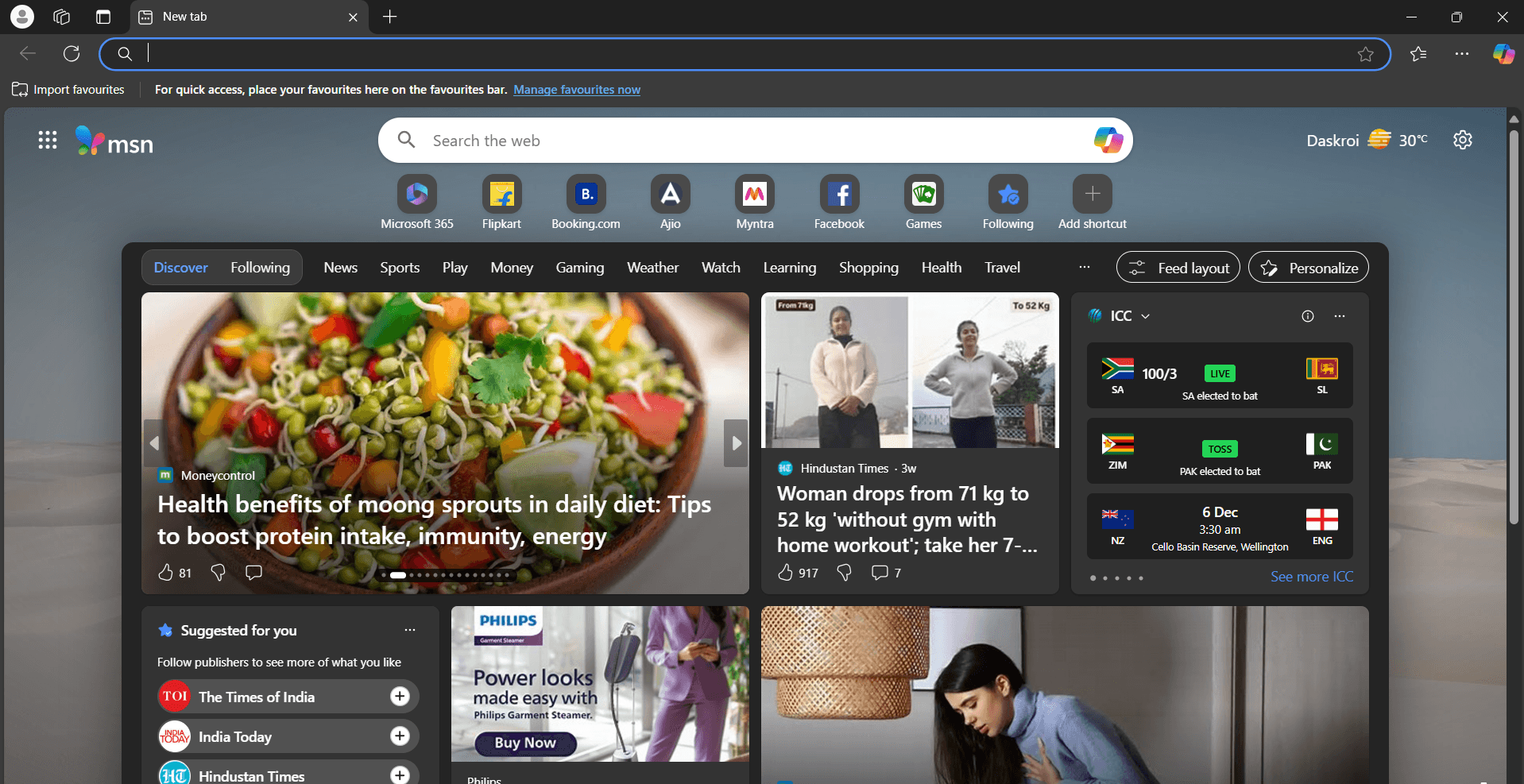
Task: Open the Myntra shortcut icon
Action: point(754,195)
